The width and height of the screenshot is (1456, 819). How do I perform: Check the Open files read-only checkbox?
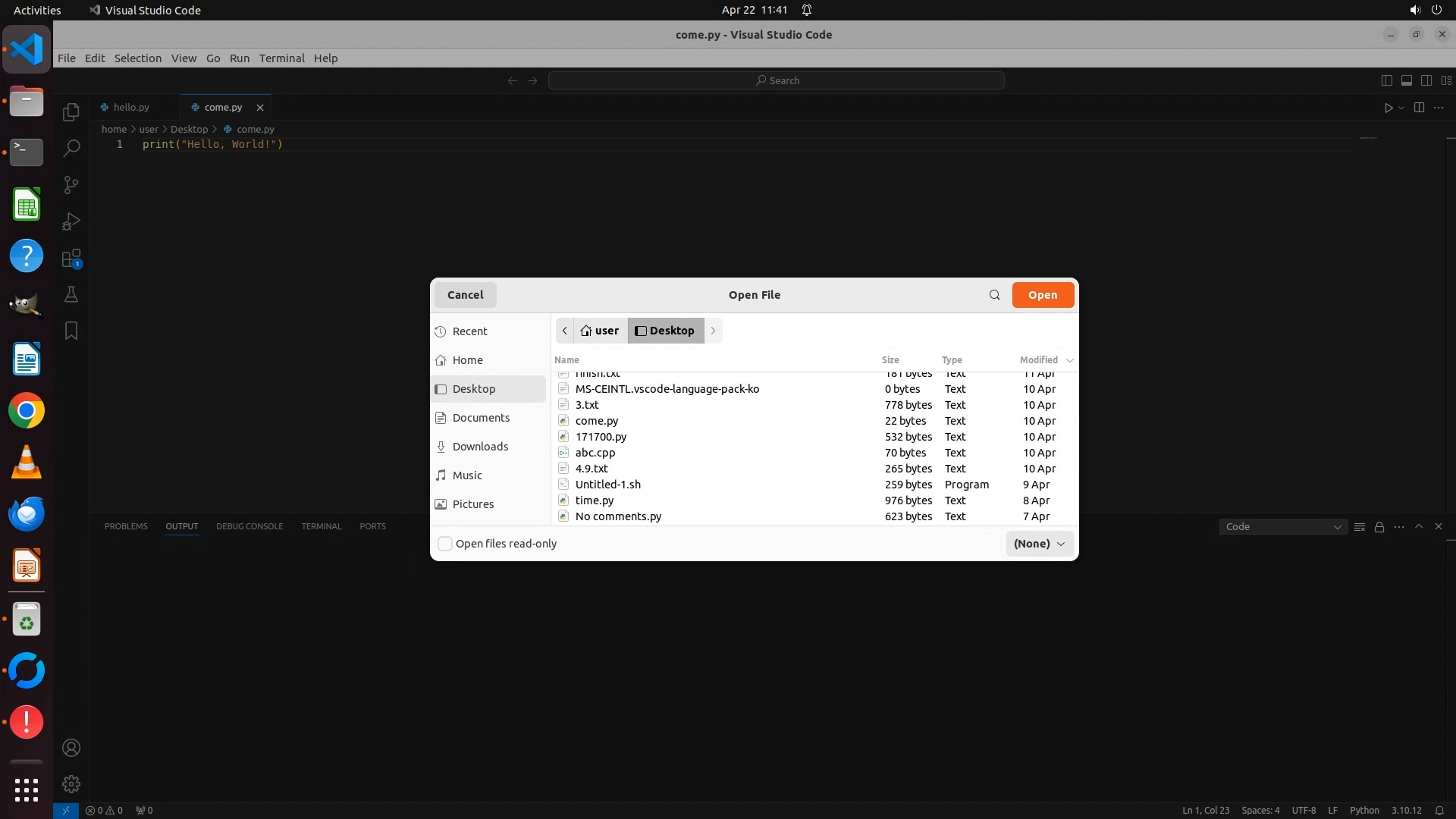(x=445, y=544)
